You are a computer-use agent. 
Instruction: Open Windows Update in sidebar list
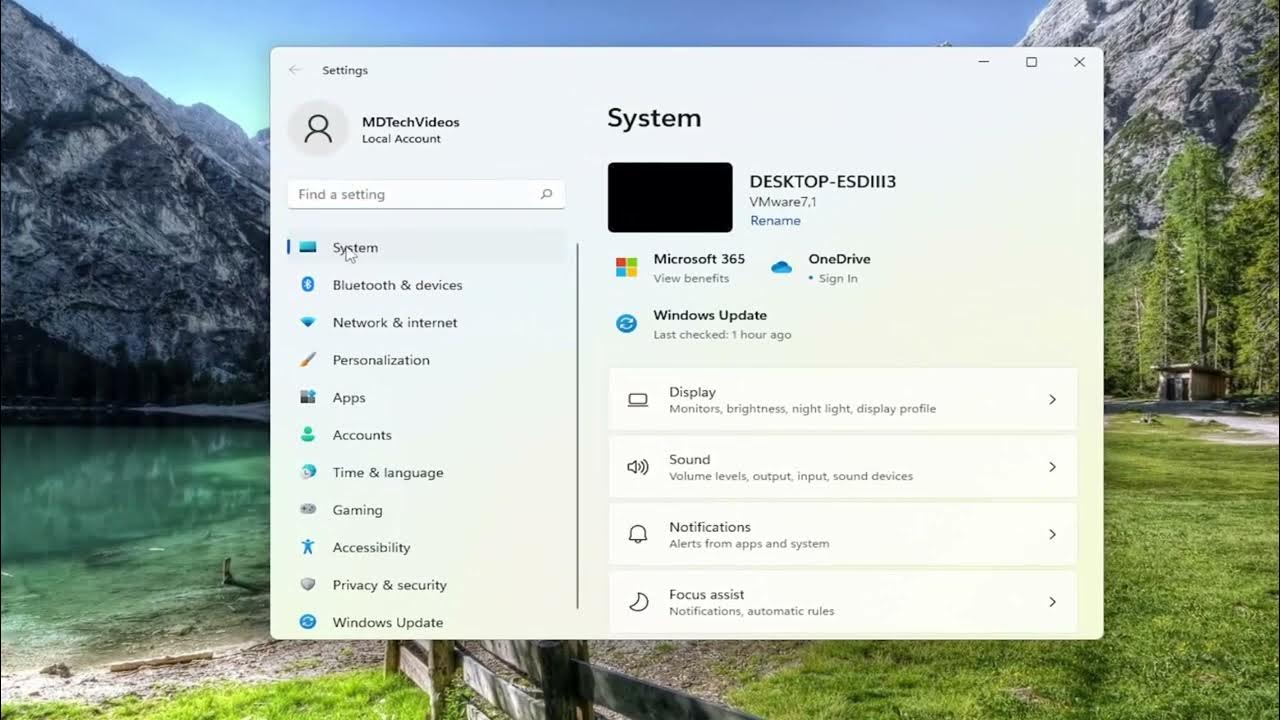point(427,622)
